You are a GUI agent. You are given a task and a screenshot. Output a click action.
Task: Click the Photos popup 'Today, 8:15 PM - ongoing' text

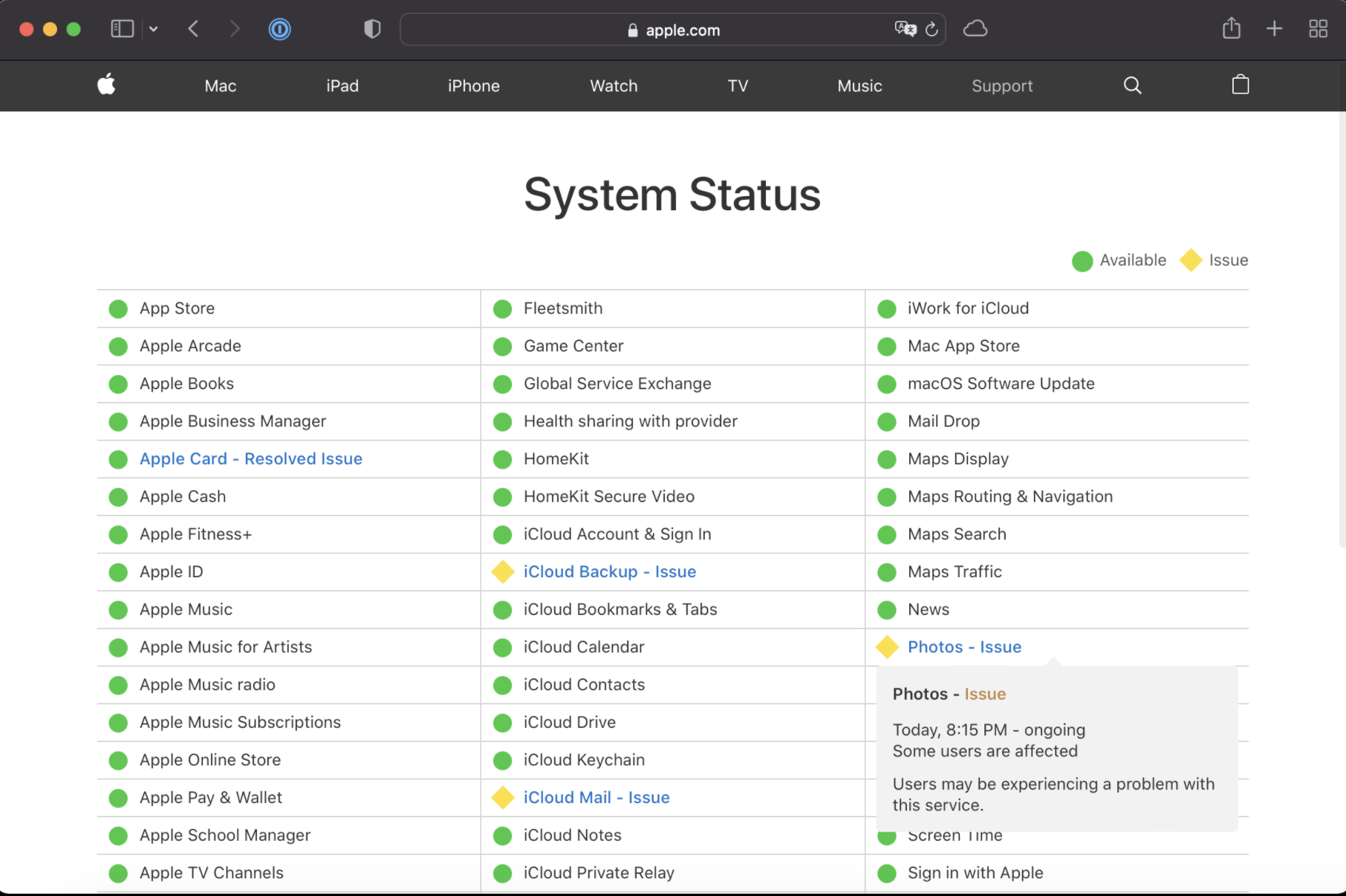coord(989,730)
